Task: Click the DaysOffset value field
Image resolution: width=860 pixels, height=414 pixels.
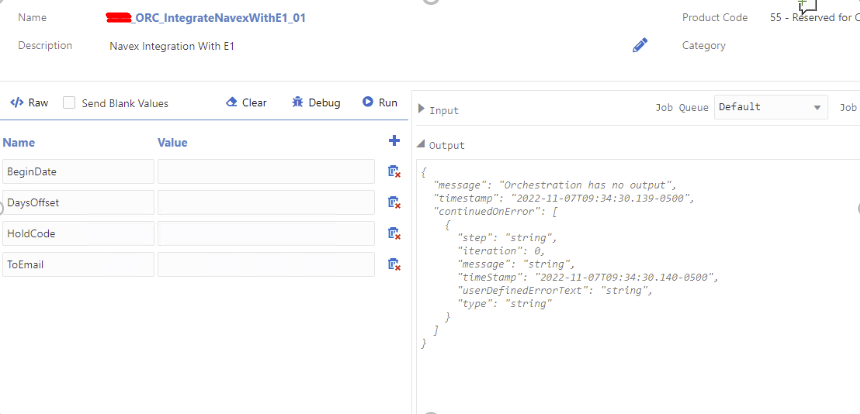Action: pos(265,203)
